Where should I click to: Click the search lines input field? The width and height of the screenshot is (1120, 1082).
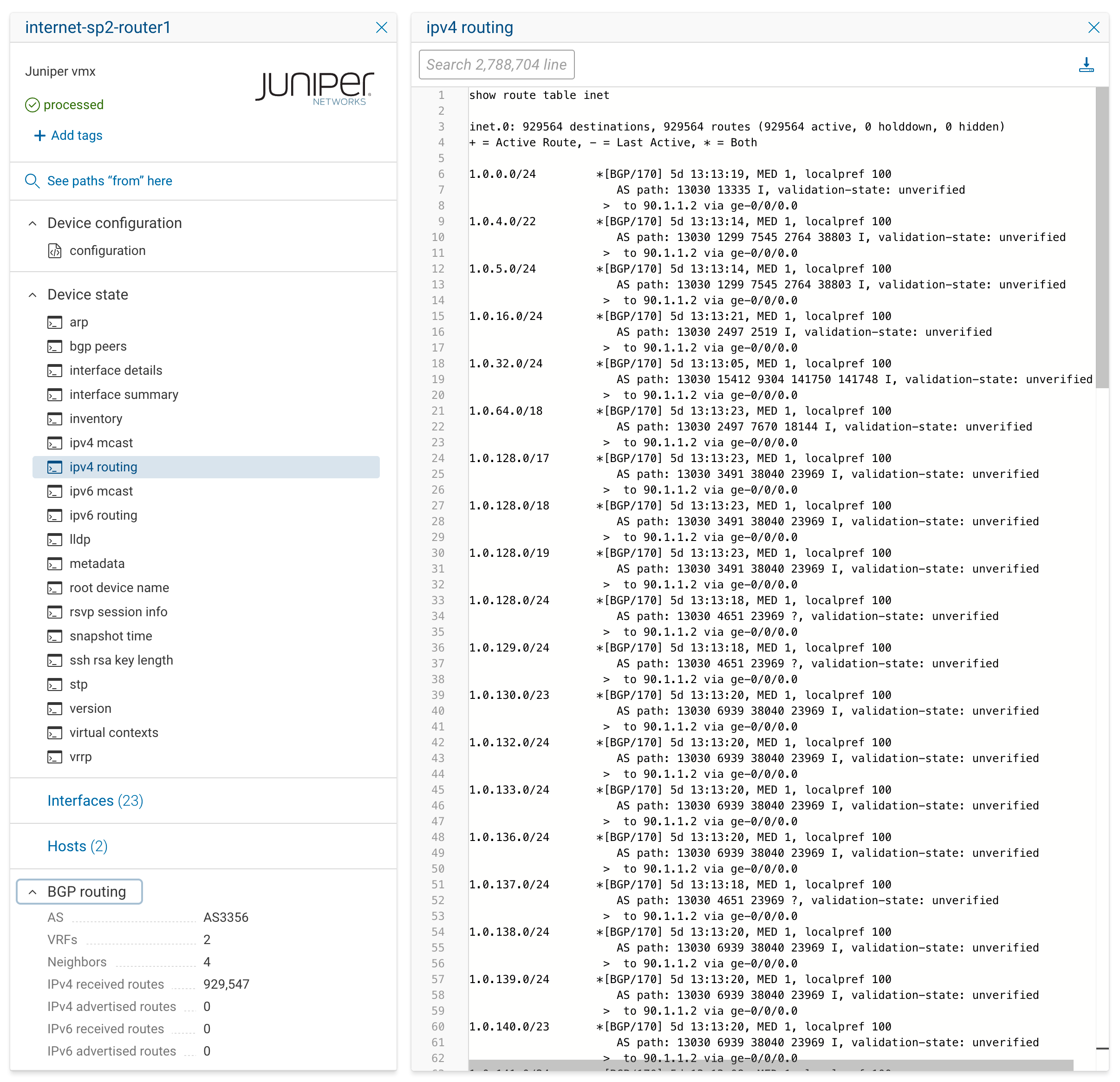coord(496,65)
